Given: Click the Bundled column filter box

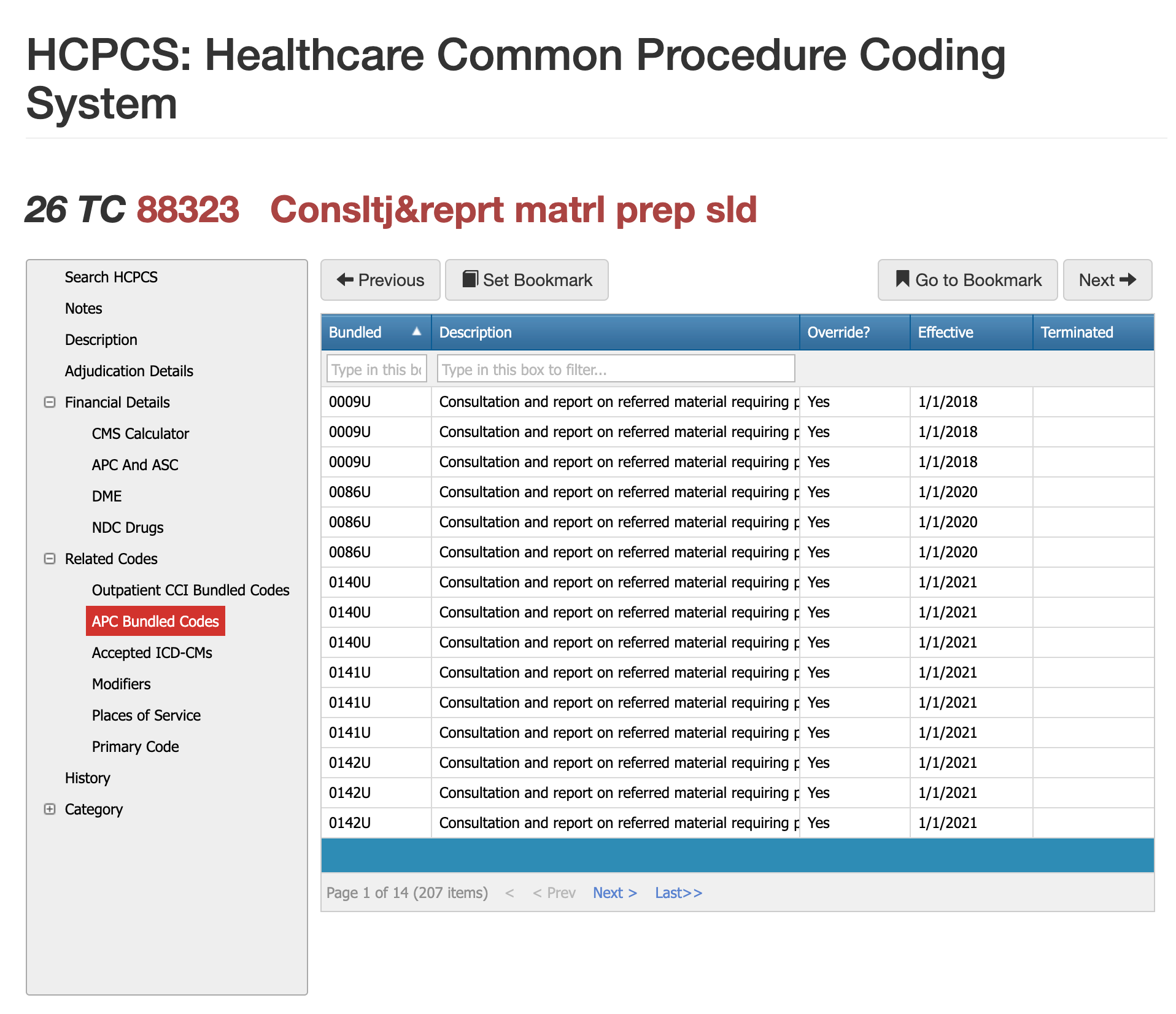Looking at the screenshot, I should (x=376, y=369).
